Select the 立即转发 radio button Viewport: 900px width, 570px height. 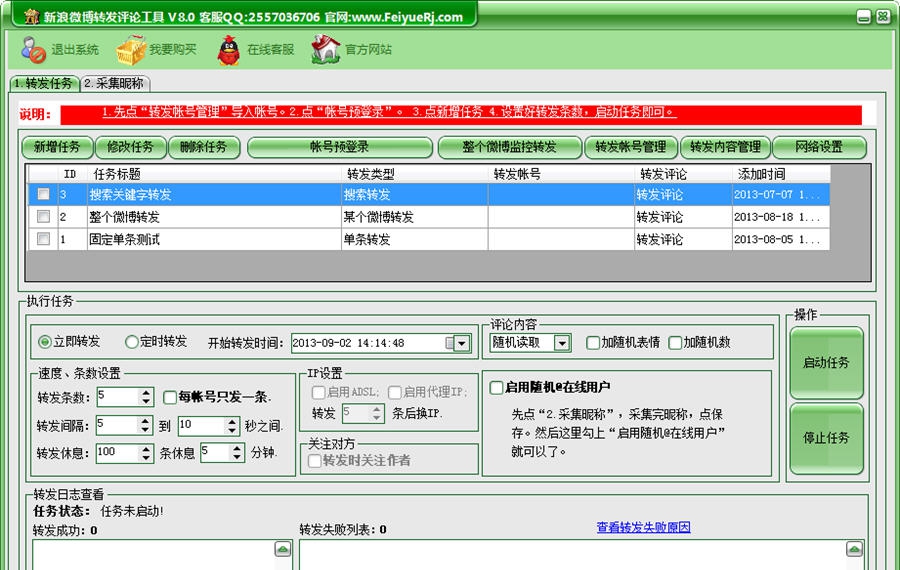(x=45, y=342)
